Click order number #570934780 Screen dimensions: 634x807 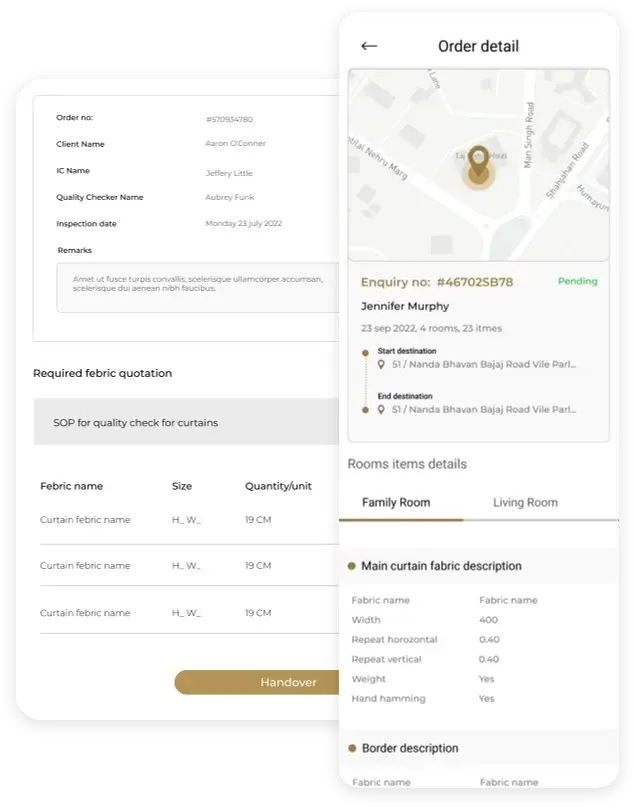point(229,119)
